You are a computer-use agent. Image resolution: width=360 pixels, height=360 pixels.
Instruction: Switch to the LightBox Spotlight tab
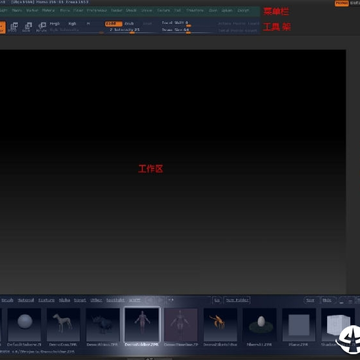(115, 300)
